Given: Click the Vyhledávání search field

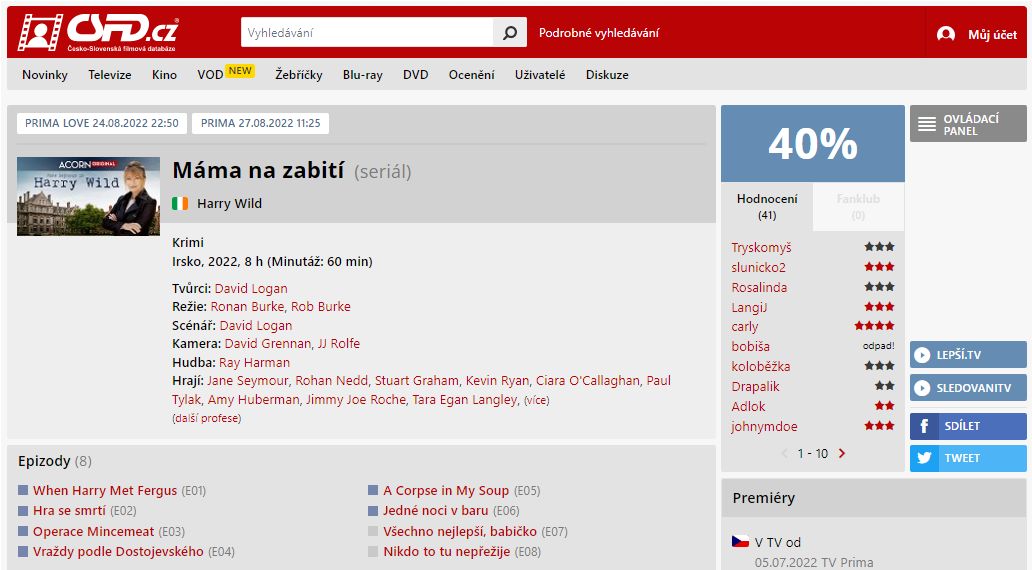Looking at the screenshot, I should [x=367, y=32].
